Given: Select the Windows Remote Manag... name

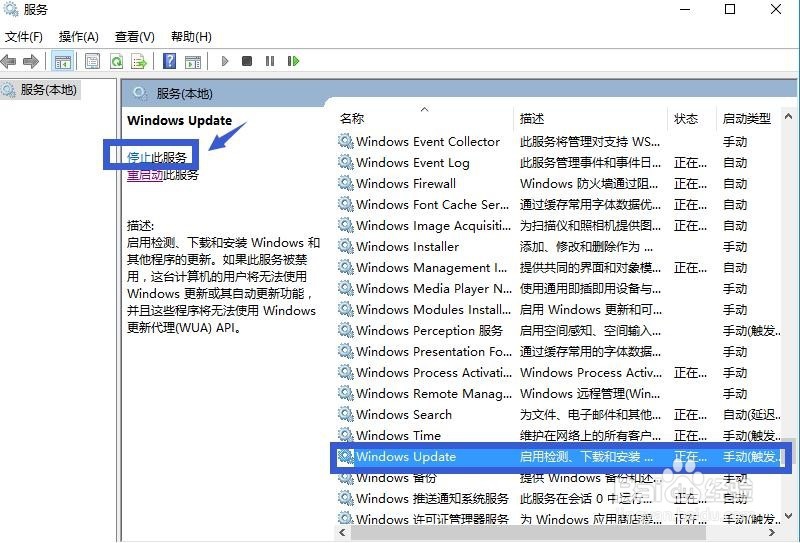Looking at the screenshot, I should [x=434, y=393].
